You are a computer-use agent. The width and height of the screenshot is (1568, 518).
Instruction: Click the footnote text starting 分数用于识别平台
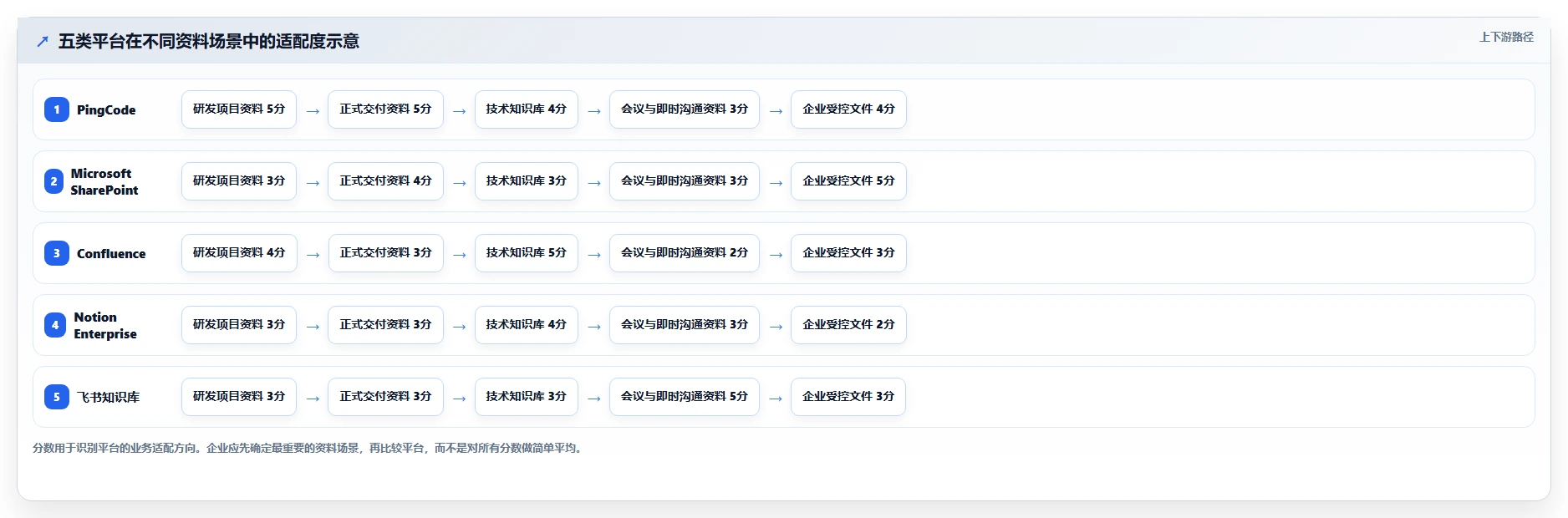308,449
